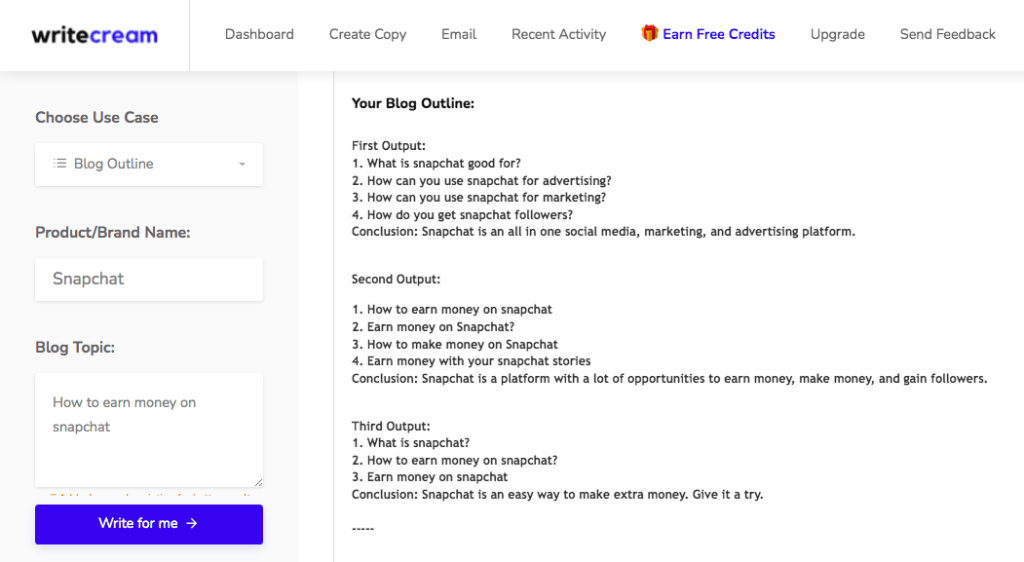
Task: Click the Second Output heading text
Action: pos(396,279)
